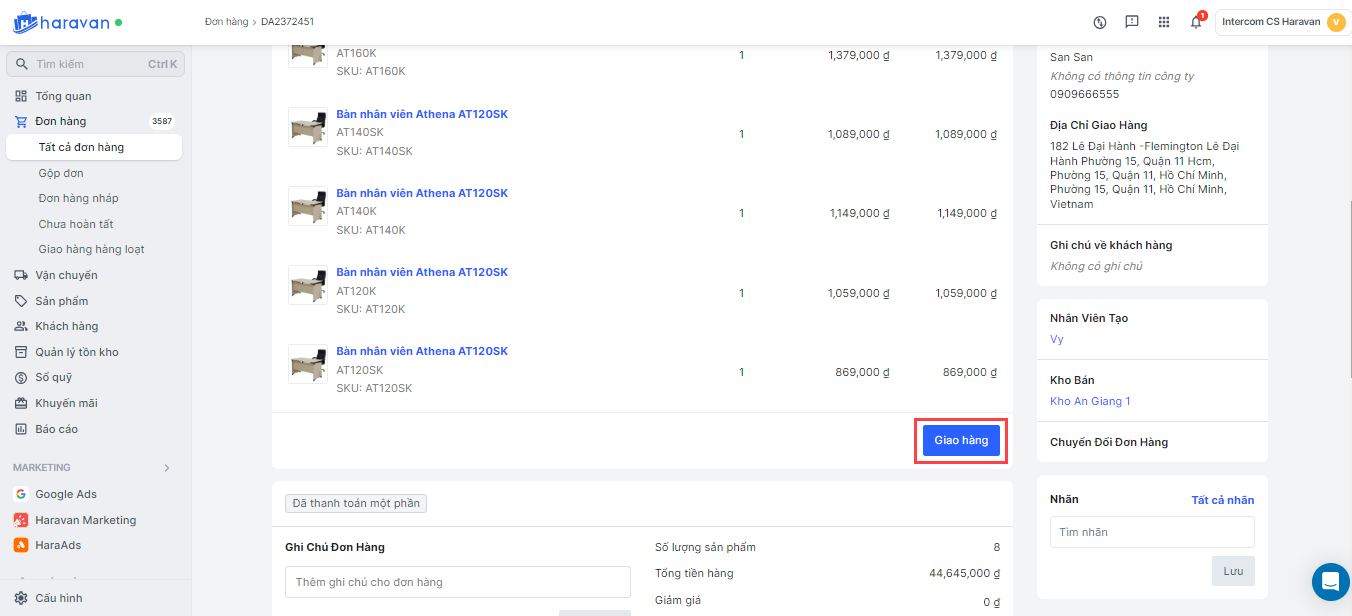The width and height of the screenshot is (1352, 616).
Task: Open the apps grid icon
Action: coord(1164,22)
